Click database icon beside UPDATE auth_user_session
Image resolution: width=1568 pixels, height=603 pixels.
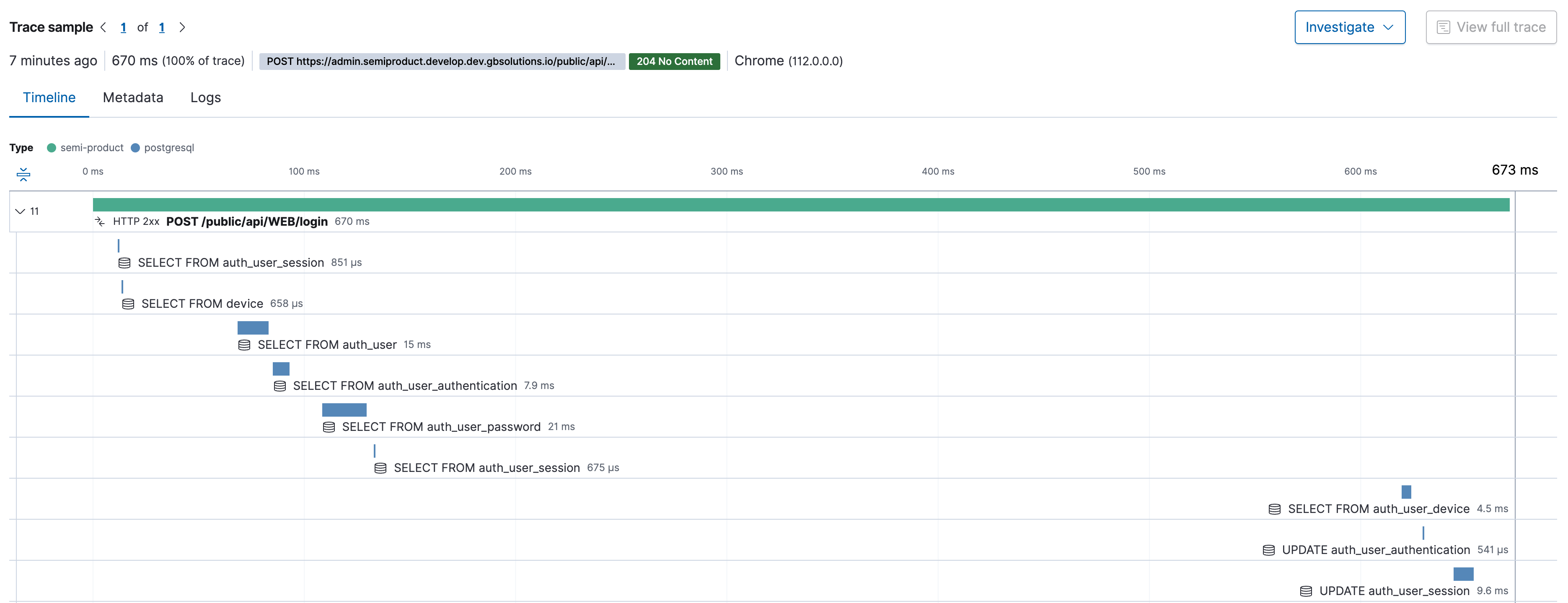(x=1306, y=591)
